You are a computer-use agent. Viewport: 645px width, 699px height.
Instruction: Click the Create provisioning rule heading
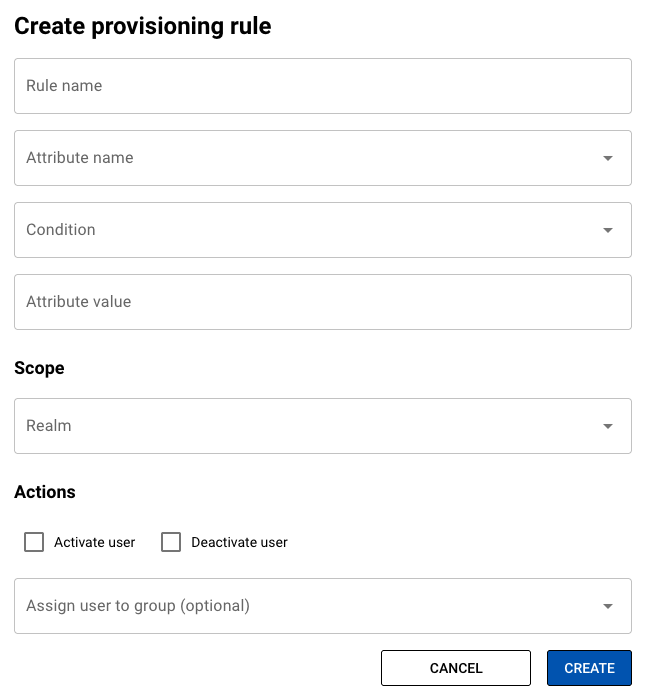tap(143, 26)
